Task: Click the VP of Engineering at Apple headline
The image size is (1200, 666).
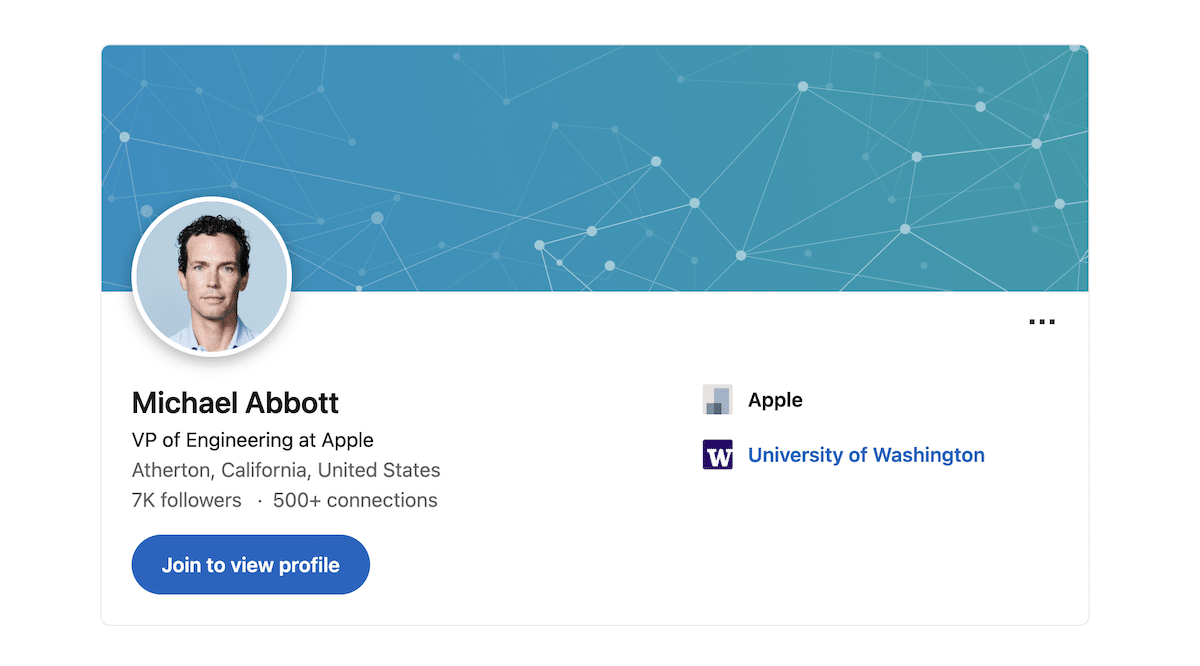Action: click(x=253, y=440)
